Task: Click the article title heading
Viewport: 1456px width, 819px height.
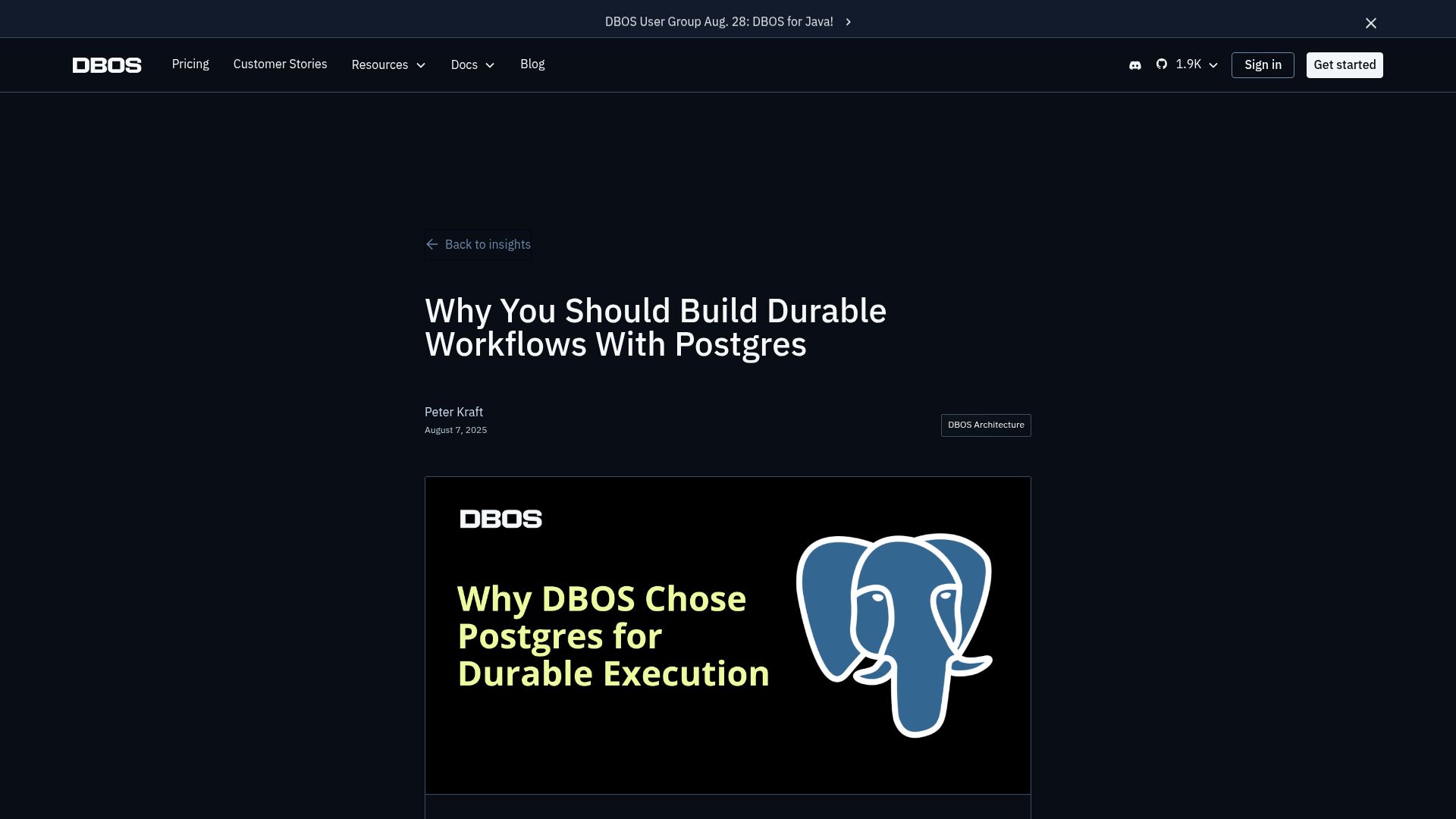Action: click(x=655, y=328)
